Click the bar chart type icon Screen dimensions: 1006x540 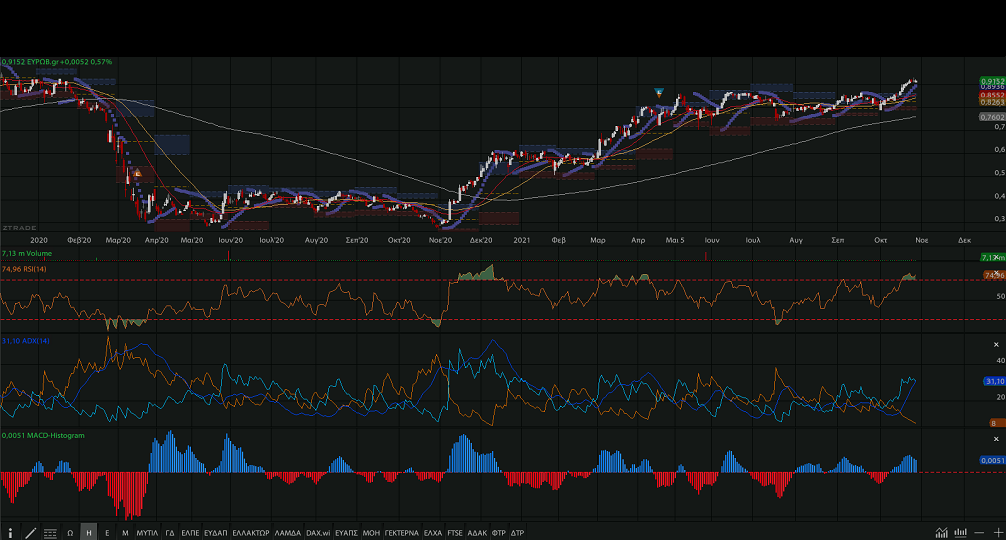(960, 533)
